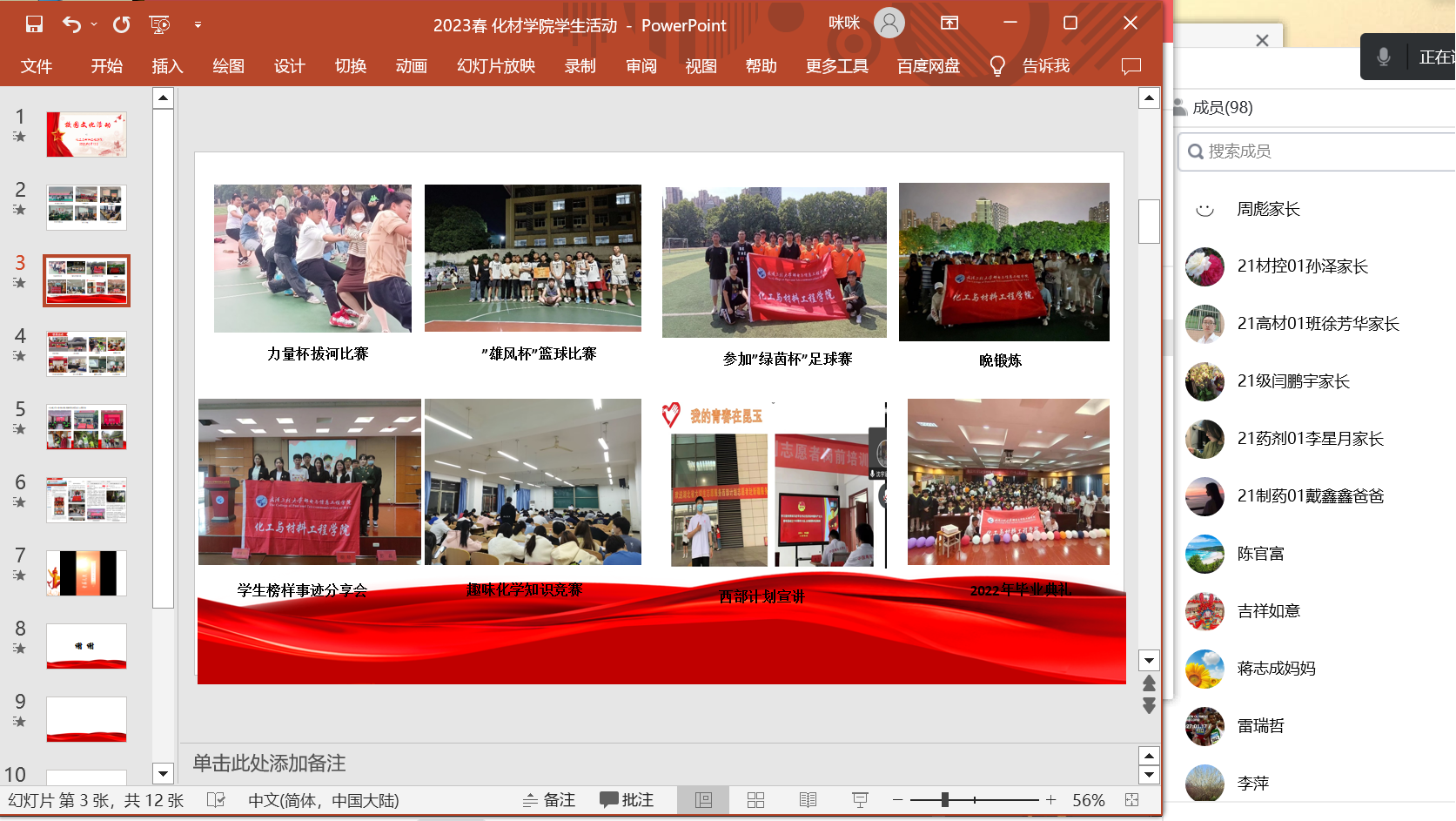Expand the undo history dropdown arrow

tap(94, 24)
